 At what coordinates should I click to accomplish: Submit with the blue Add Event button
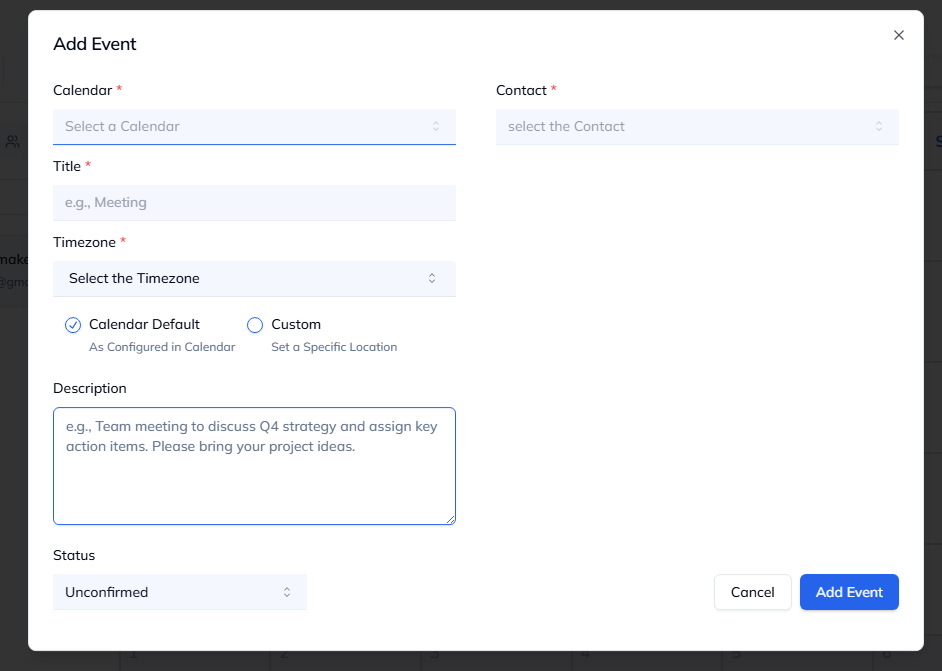click(849, 592)
